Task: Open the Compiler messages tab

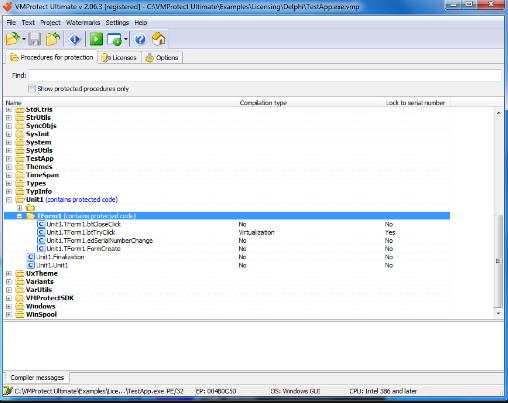Action: click(x=37, y=378)
